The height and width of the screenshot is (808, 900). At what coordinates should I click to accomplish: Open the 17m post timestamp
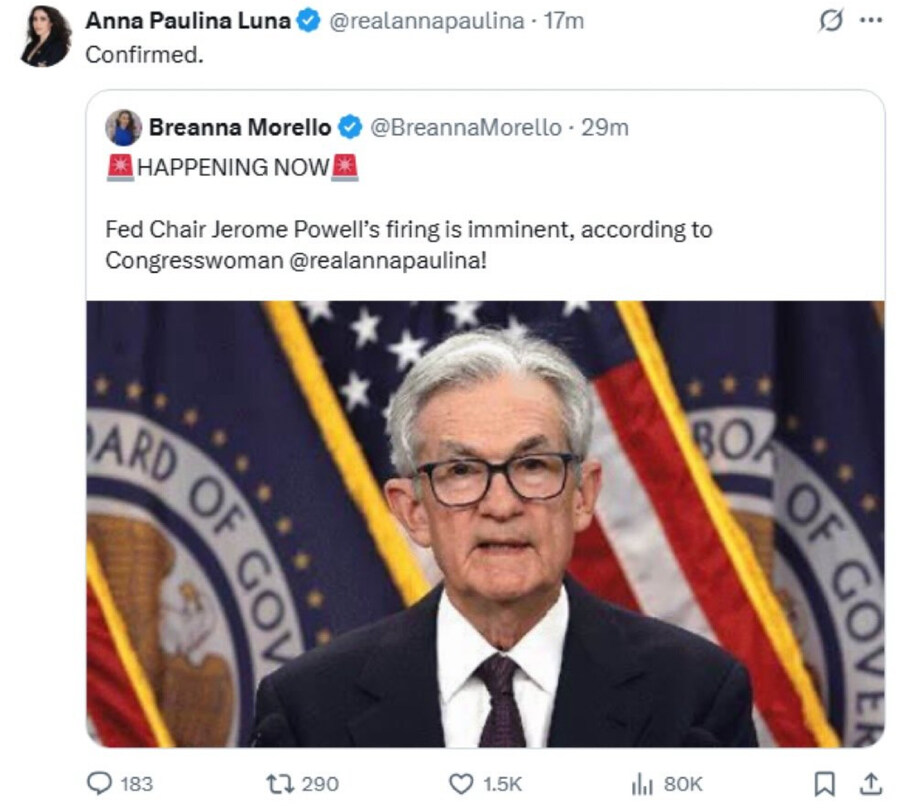tap(564, 21)
